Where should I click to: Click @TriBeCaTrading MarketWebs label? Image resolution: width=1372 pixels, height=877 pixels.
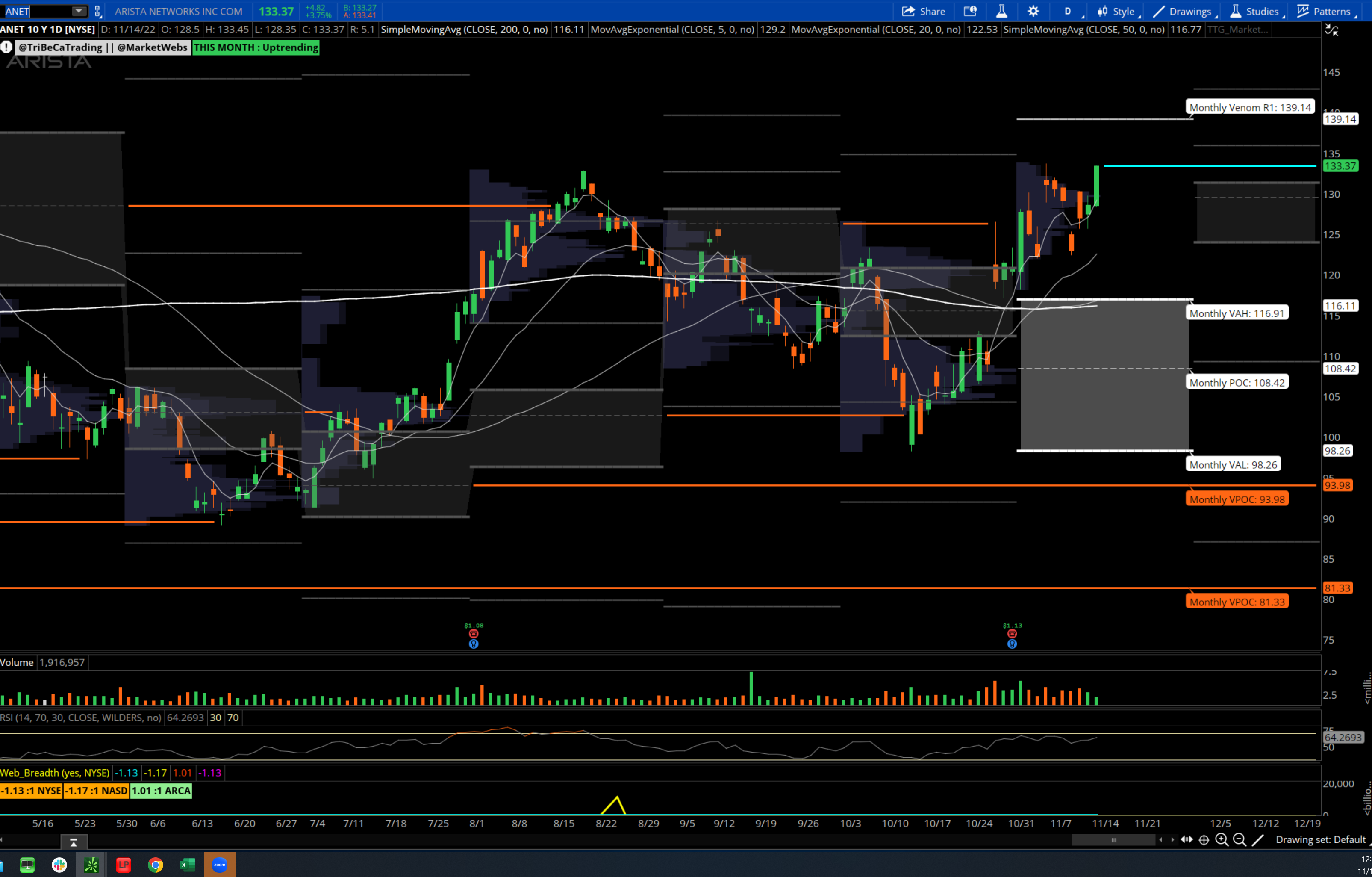[103, 47]
